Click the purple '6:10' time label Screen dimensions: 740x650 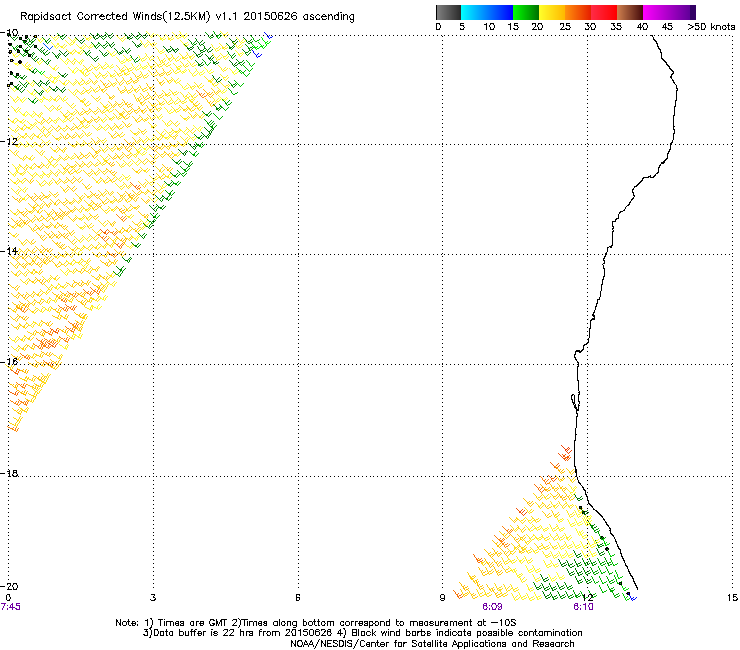coord(583,607)
